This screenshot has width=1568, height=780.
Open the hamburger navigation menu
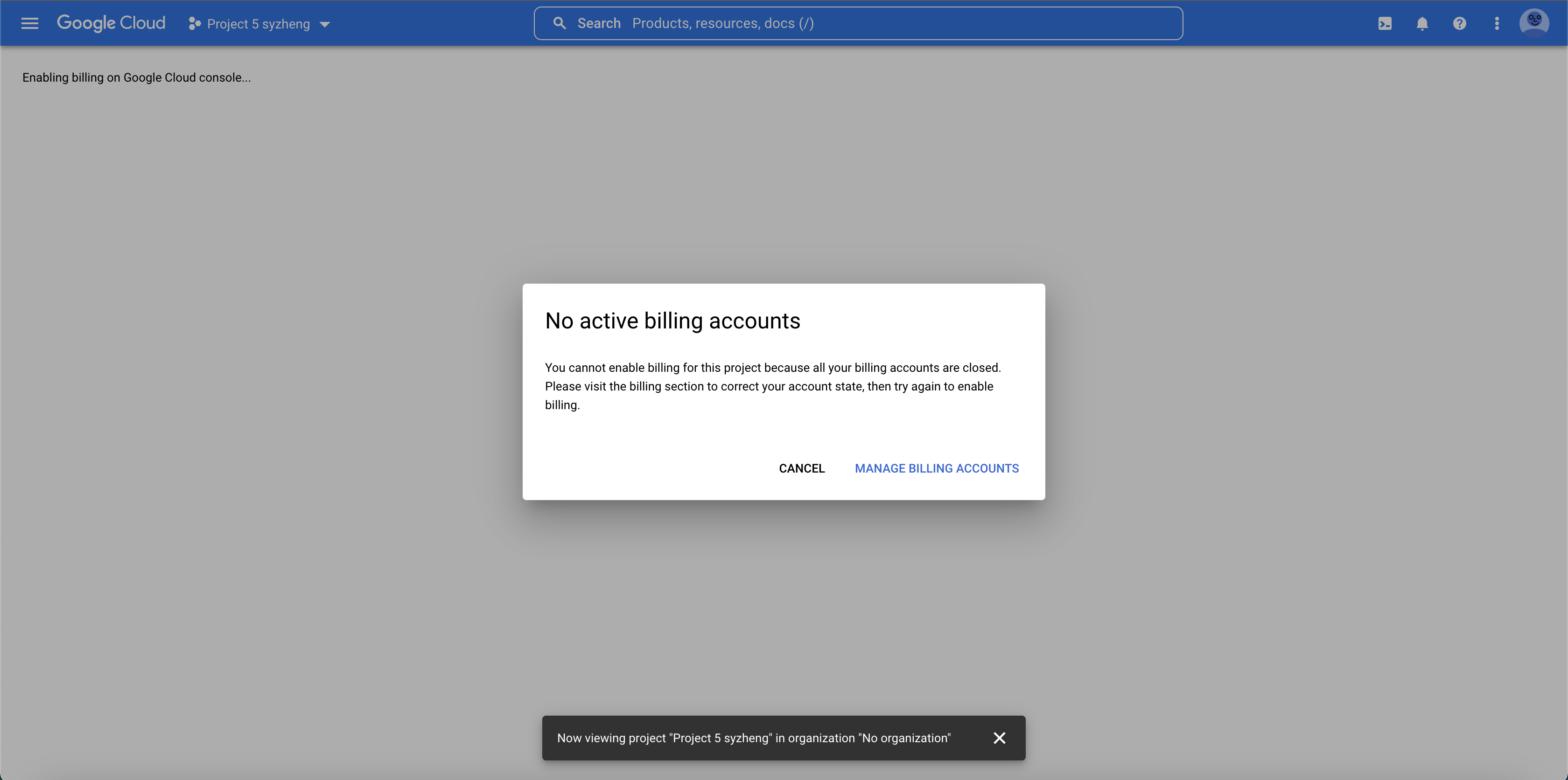click(29, 24)
